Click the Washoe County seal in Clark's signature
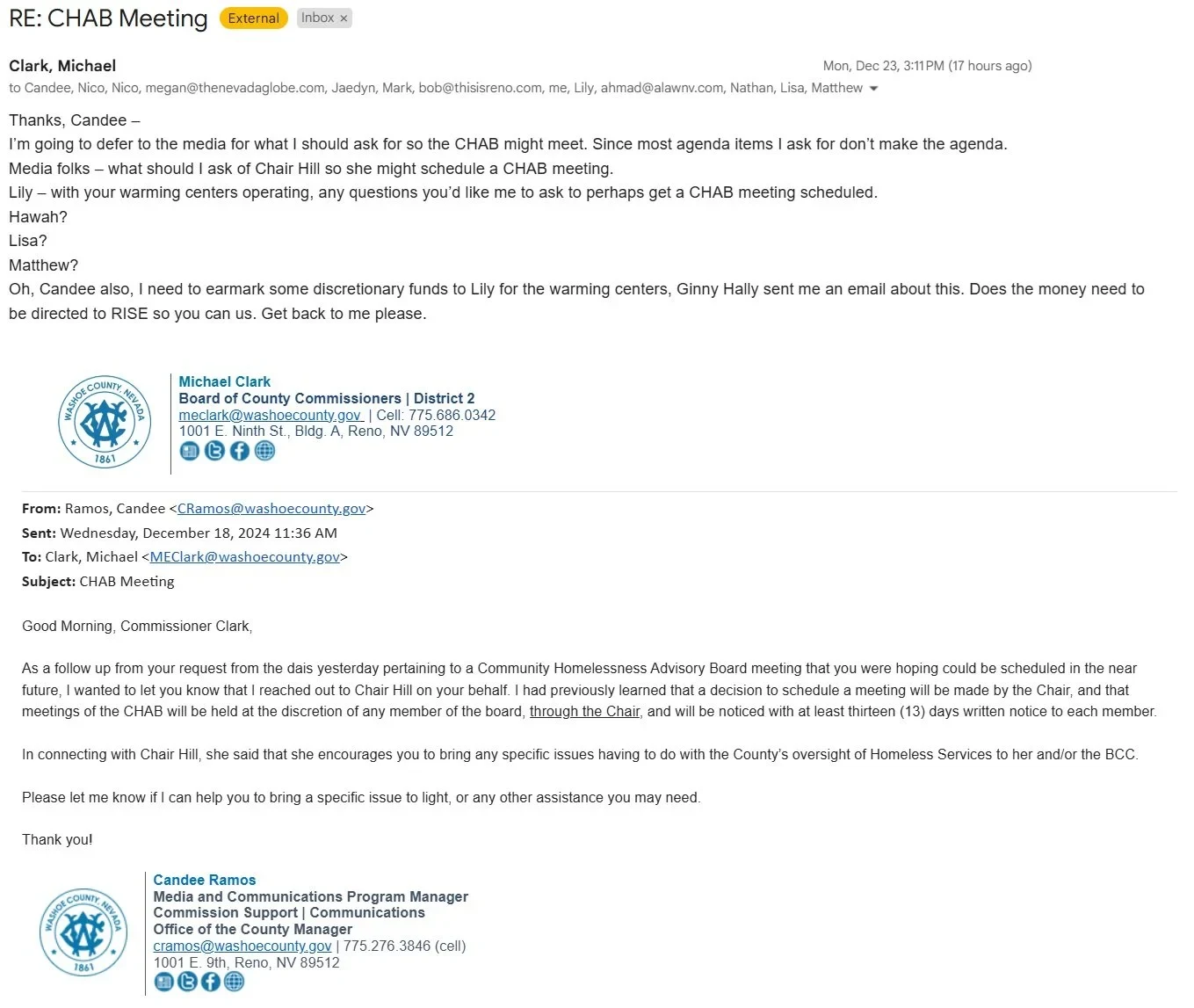1194x1008 pixels. pyautogui.click(x=105, y=422)
